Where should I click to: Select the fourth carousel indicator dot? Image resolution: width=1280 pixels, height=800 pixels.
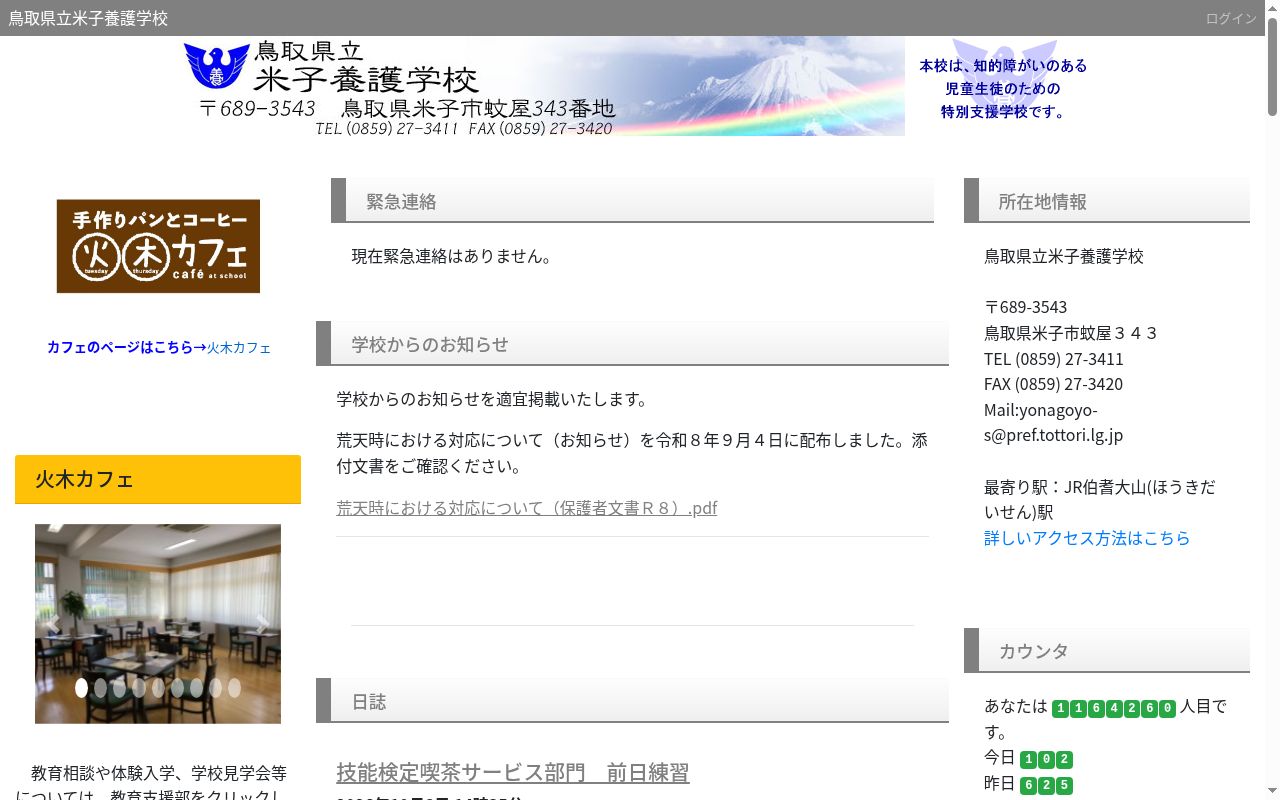tap(139, 688)
